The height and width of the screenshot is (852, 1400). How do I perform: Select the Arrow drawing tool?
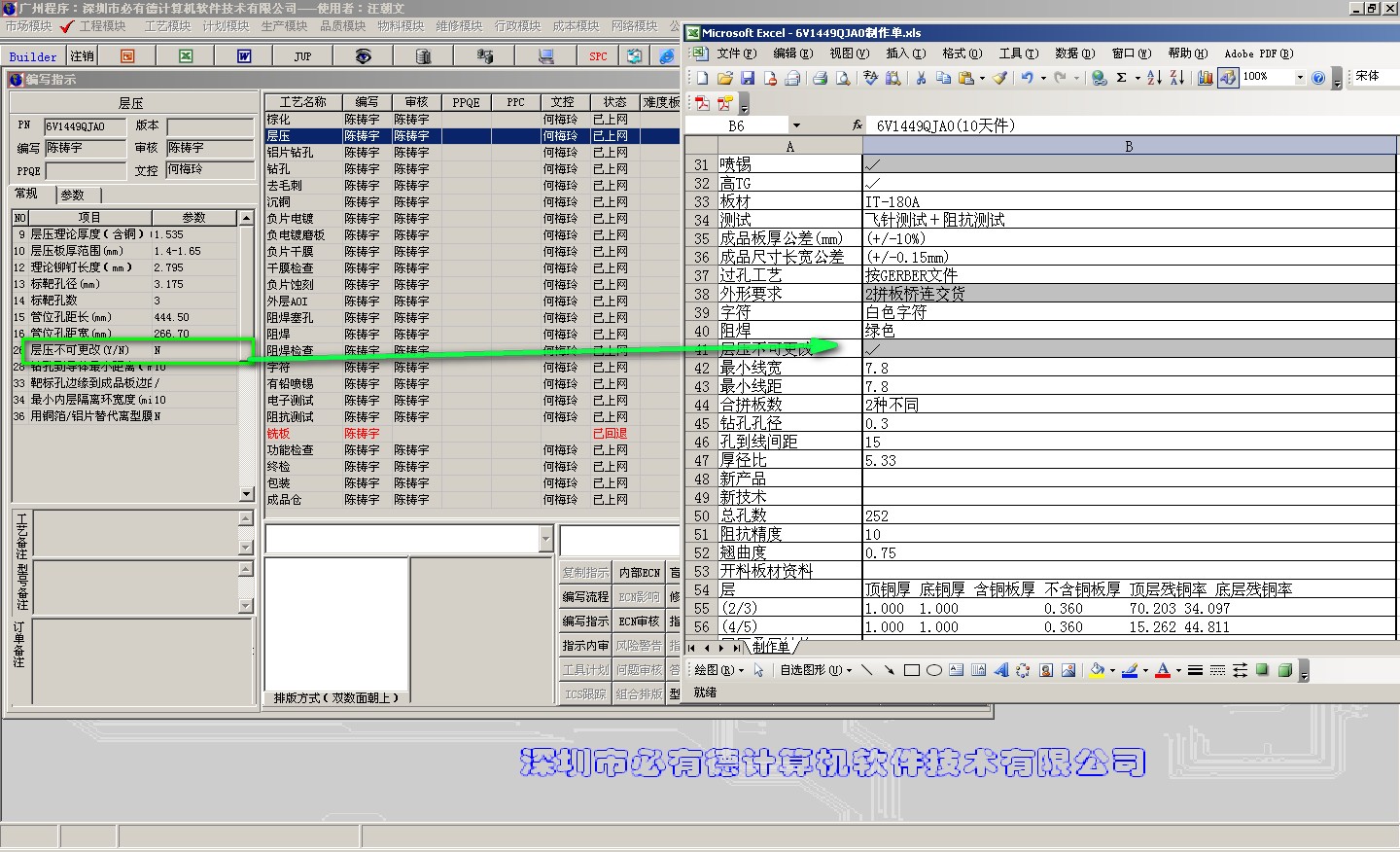click(x=889, y=670)
